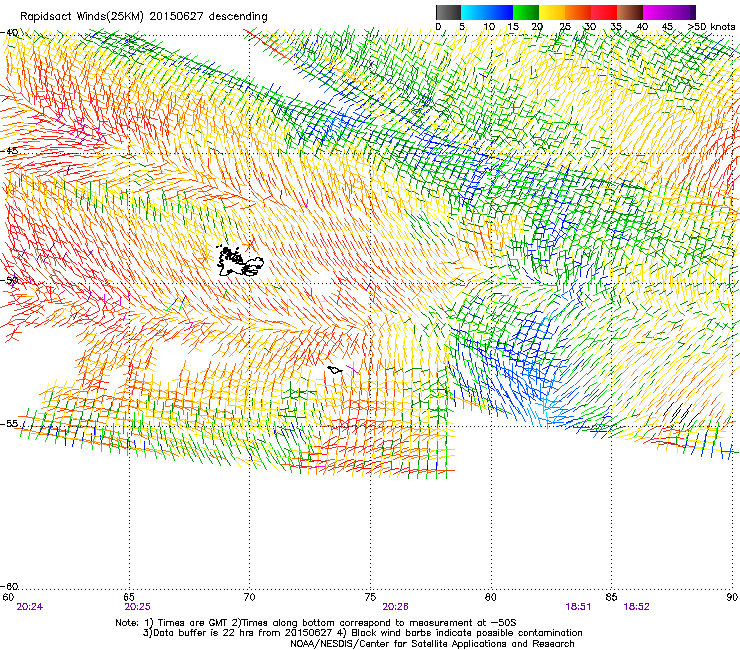Viewport: 740px width, 650px height.
Task: Click the blue 10-15 knots color segment
Action: coord(500,12)
